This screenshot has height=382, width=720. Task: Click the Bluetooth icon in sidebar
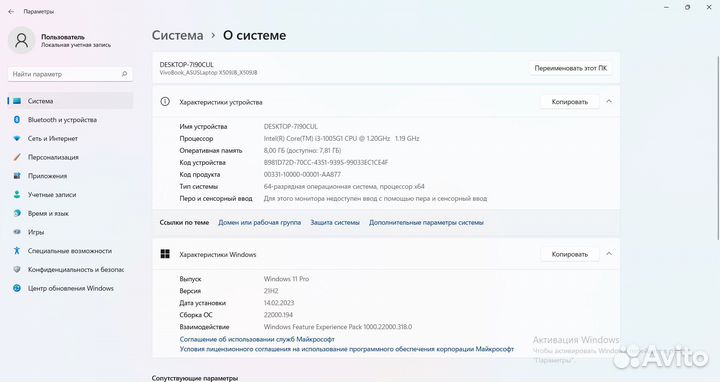pos(17,120)
